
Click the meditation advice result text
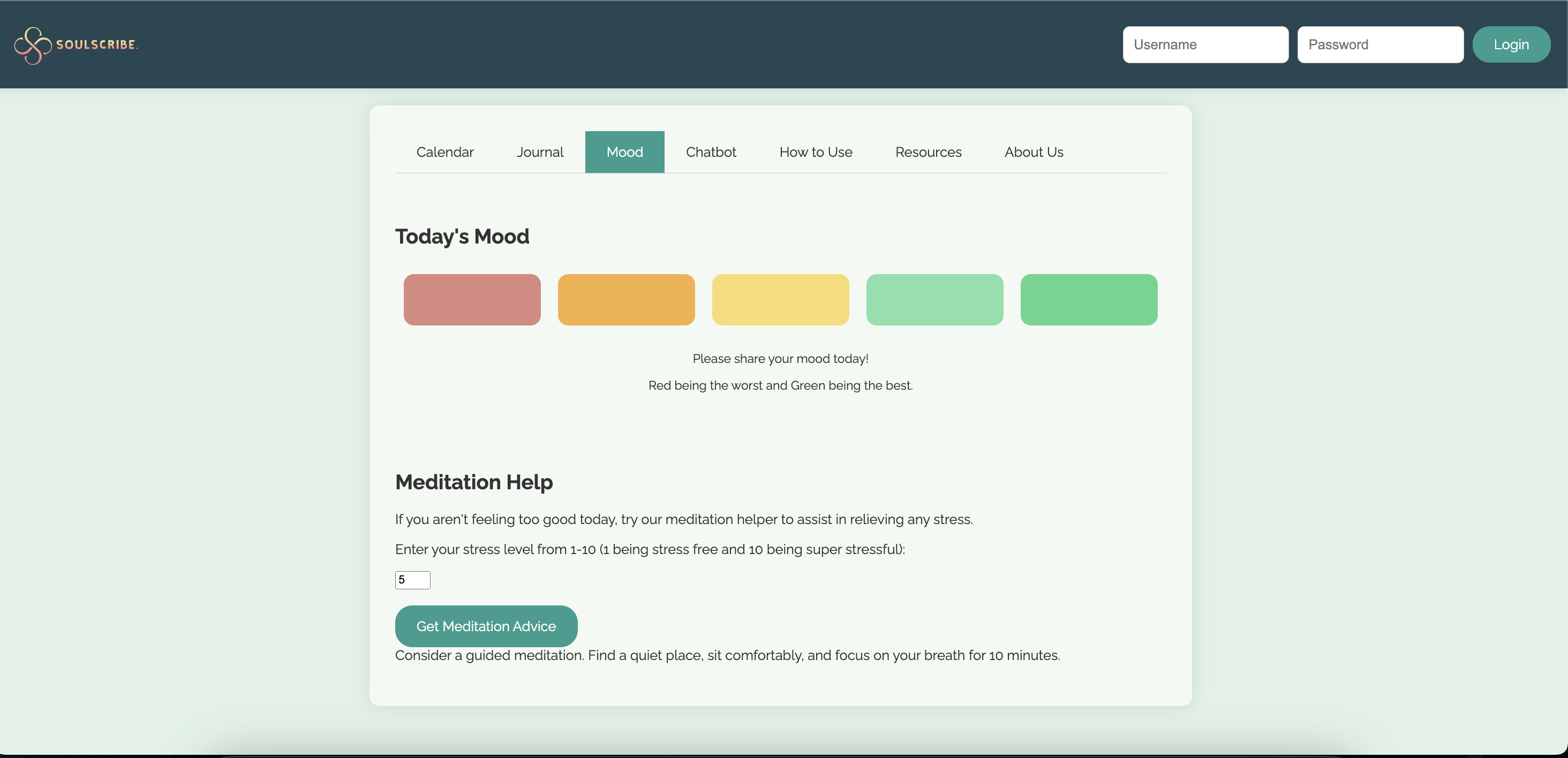[727, 655]
